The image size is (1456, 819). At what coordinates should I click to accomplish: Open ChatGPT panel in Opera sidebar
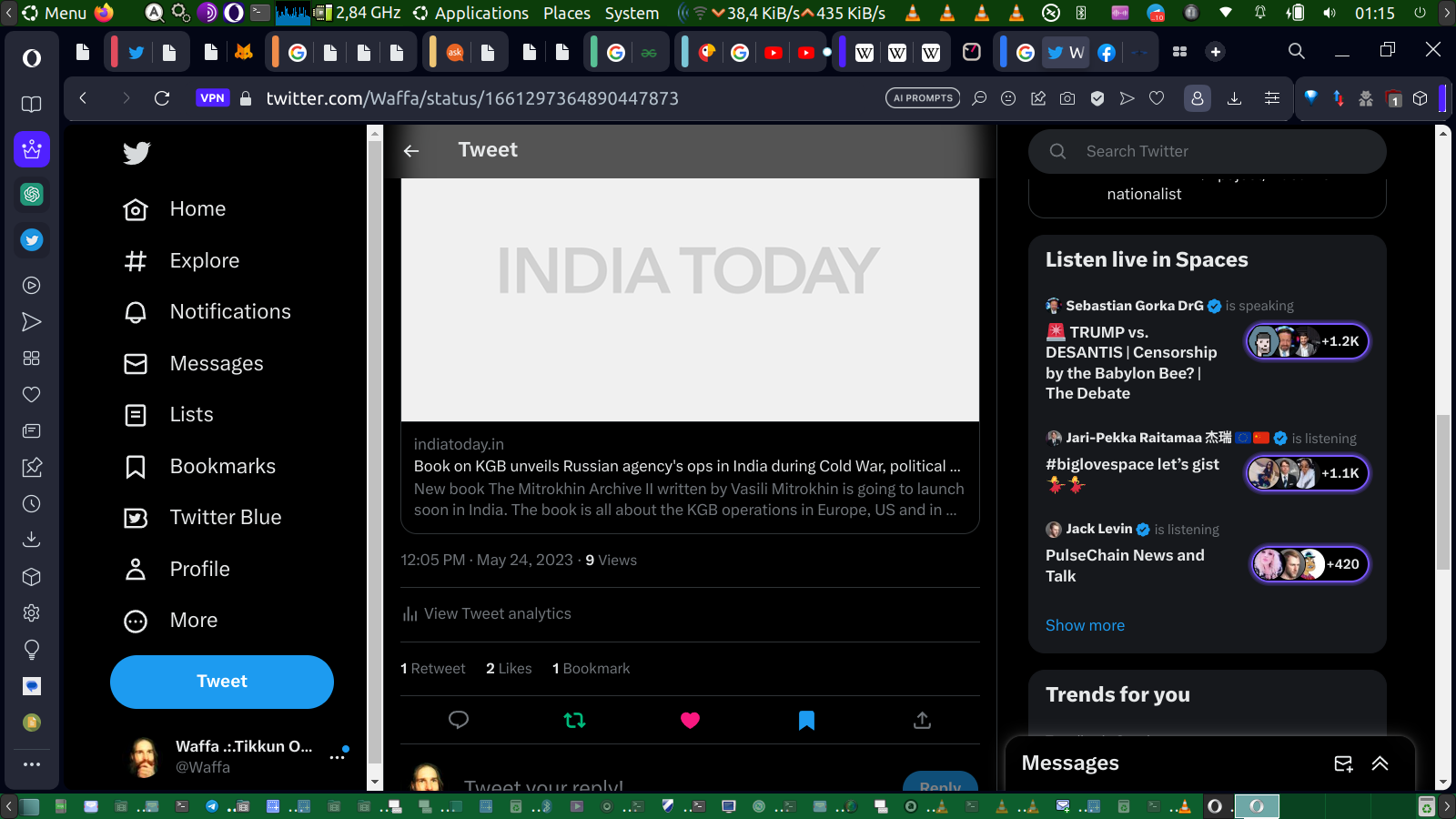coord(32,194)
